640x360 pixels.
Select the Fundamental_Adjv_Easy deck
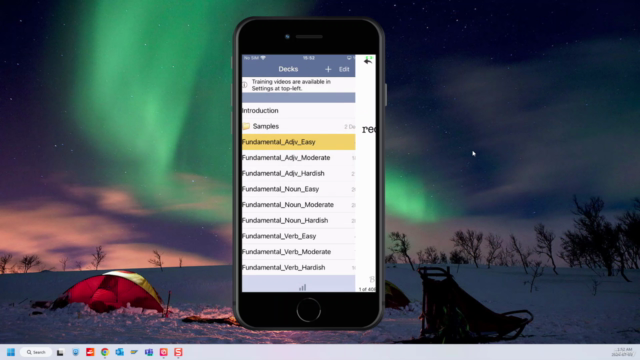pos(298,142)
